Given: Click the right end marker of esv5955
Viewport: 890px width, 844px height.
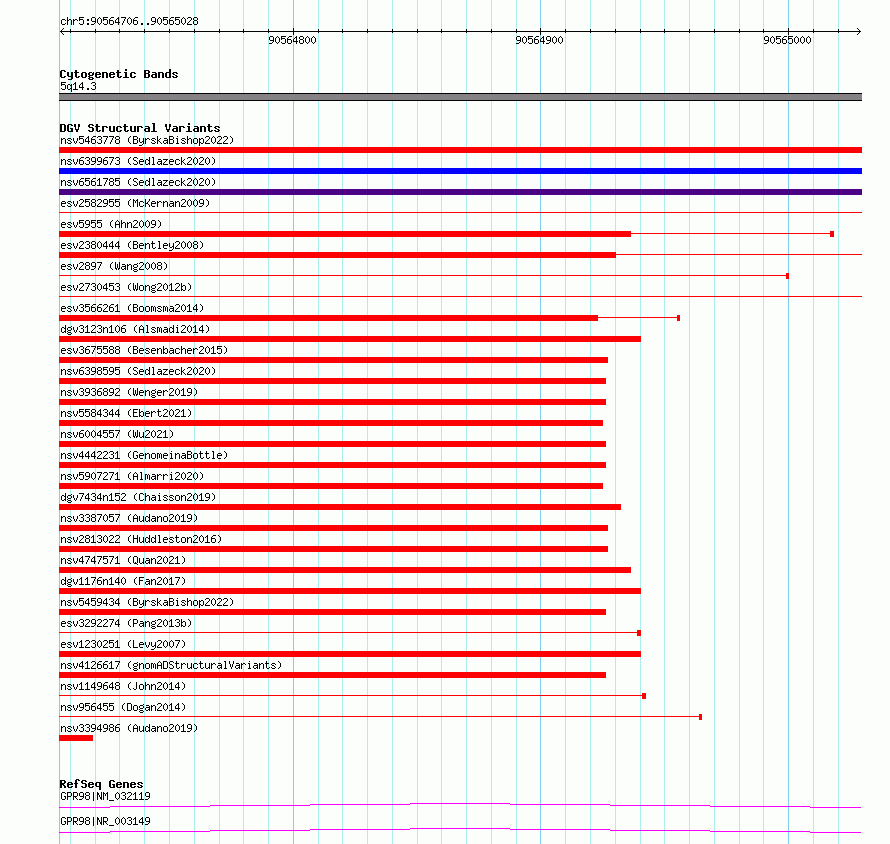Looking at the screenshot, I should click(832, 234).
